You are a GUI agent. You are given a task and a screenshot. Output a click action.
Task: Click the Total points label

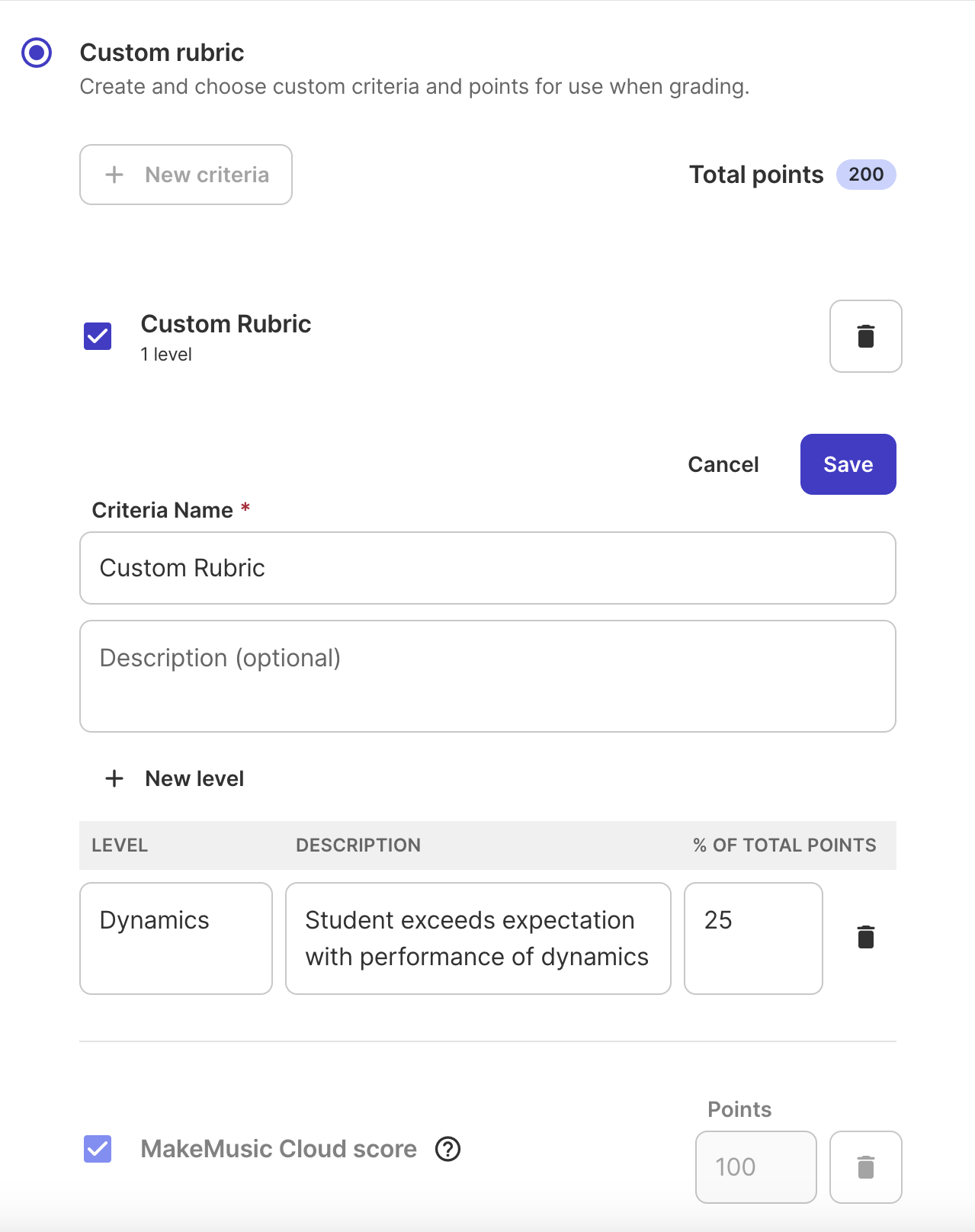coord(755,175)
